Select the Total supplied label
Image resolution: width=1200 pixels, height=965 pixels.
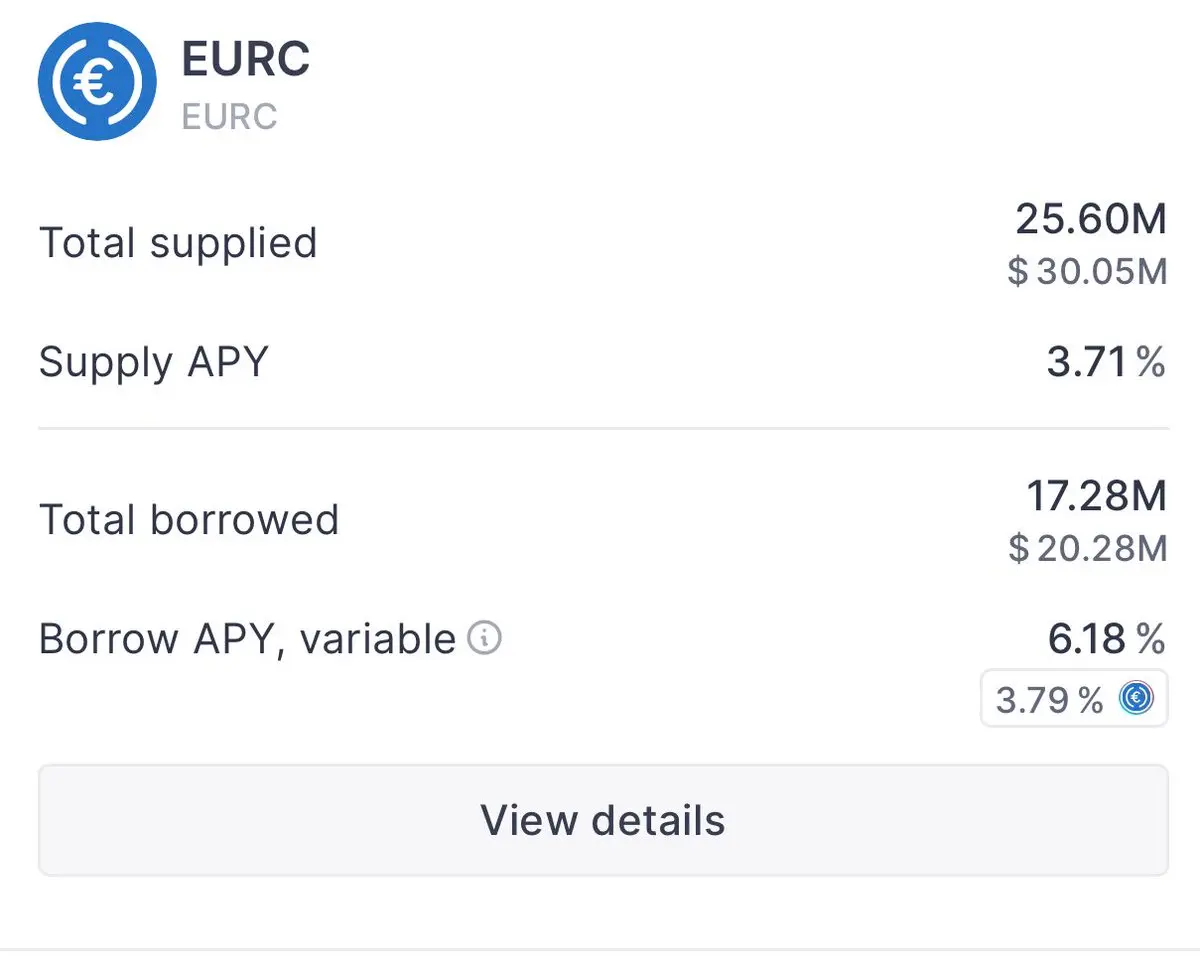178,243
